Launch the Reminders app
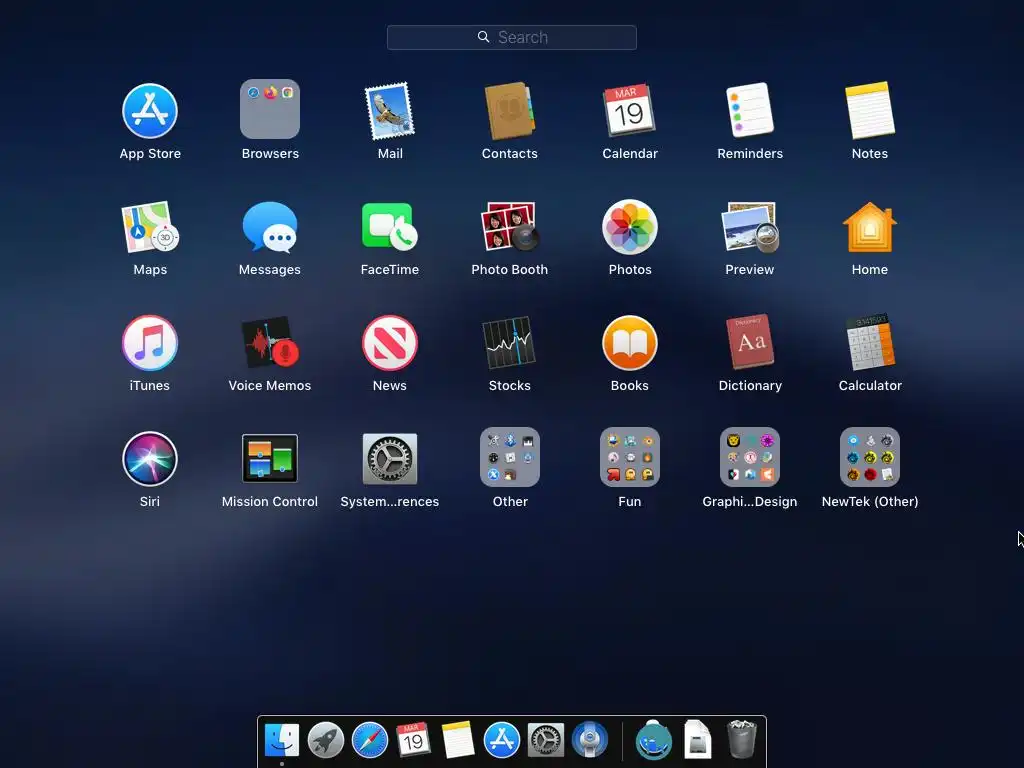Image resolution: width=1024 pixels, height=768 pixels. click(x=750, y=110)
